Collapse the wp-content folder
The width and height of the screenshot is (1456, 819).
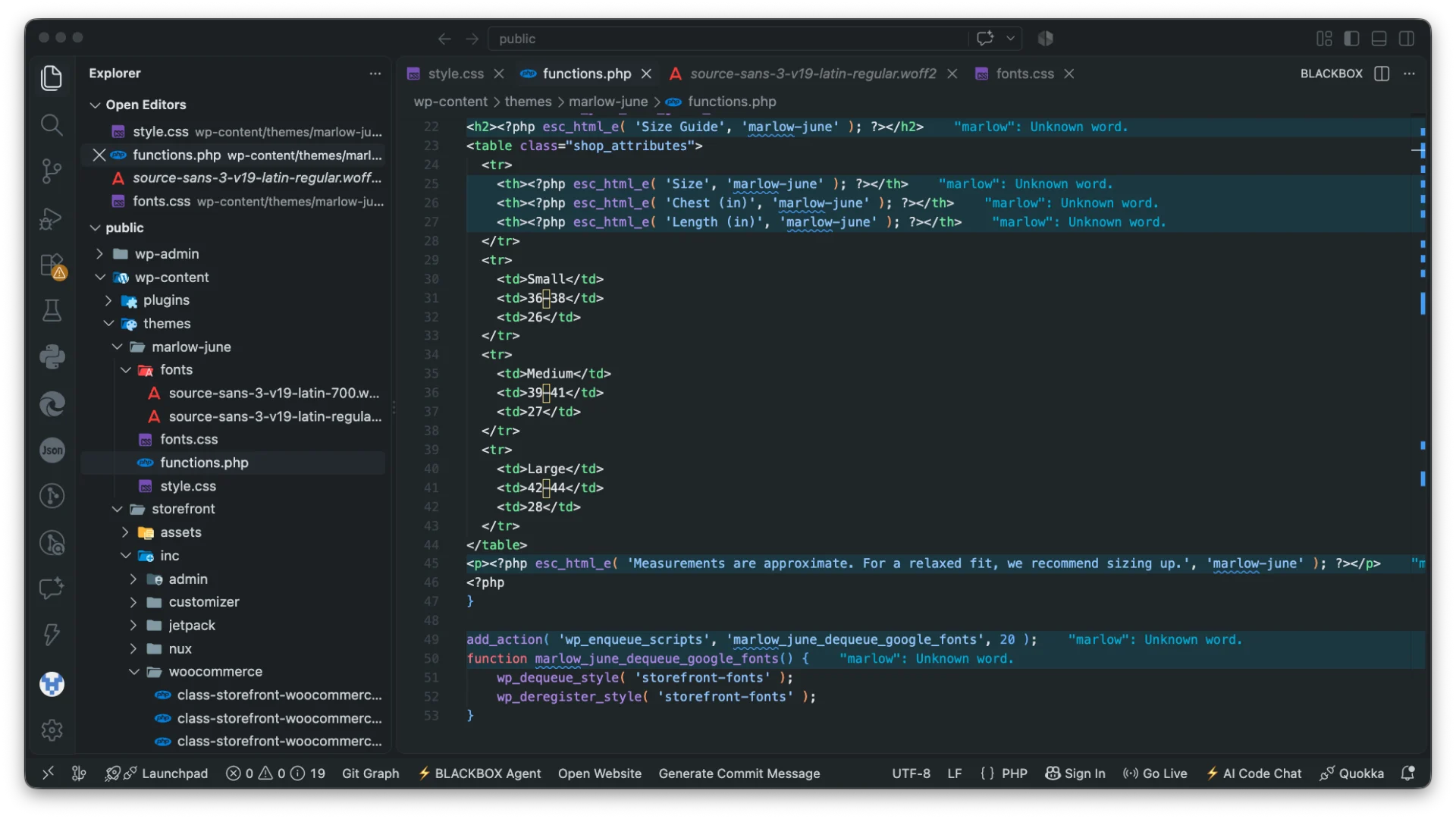pos(100,277)
